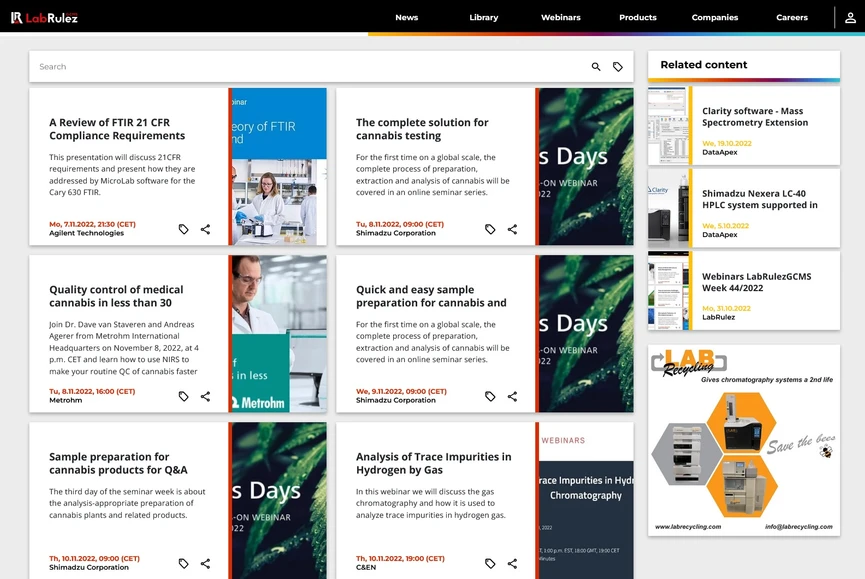This screenshot has width=865, height=579.
Task: Open the Library menu item
Action: pyautogui.click(x=484, y=18)
